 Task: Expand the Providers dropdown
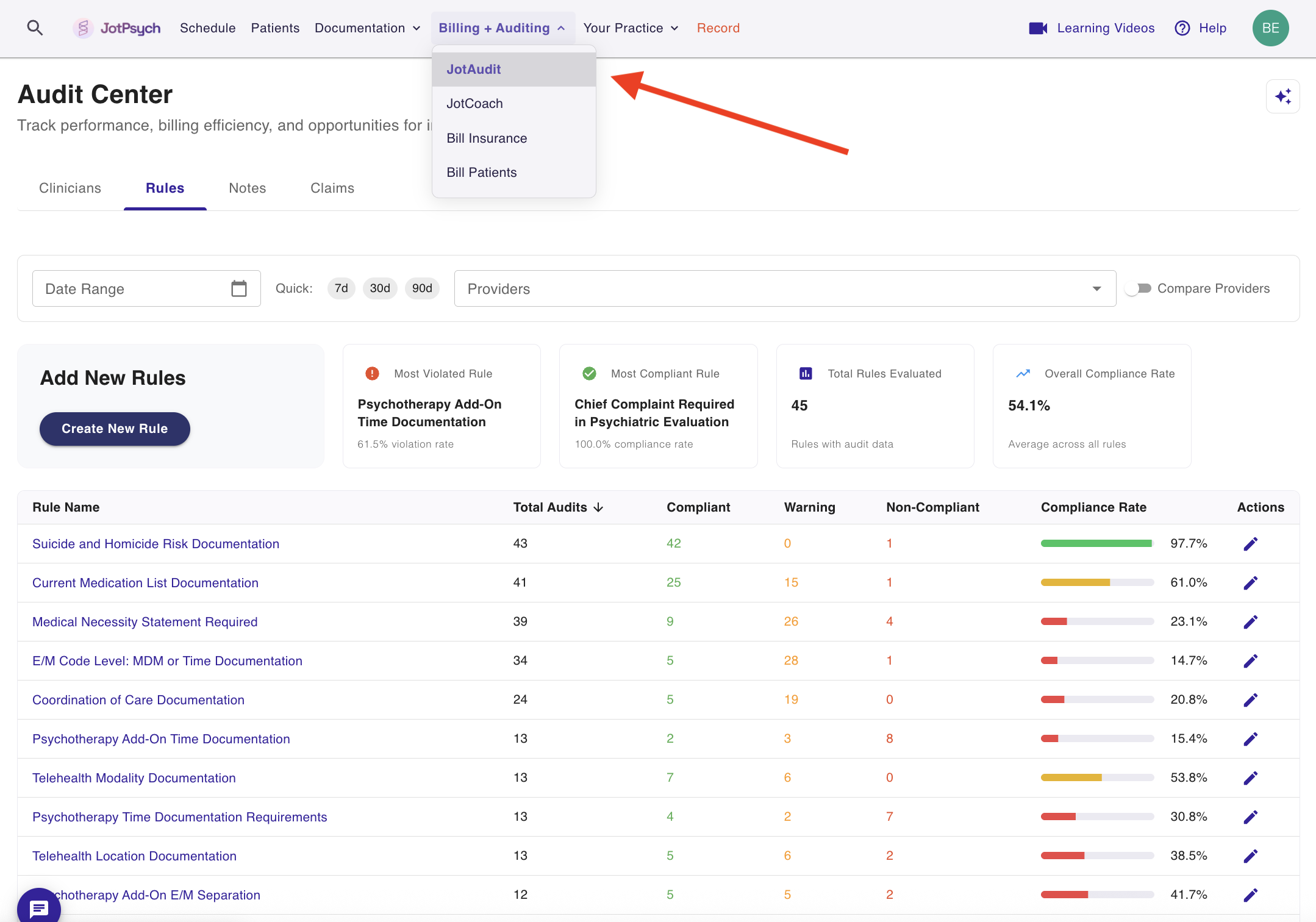[1096, 288]
